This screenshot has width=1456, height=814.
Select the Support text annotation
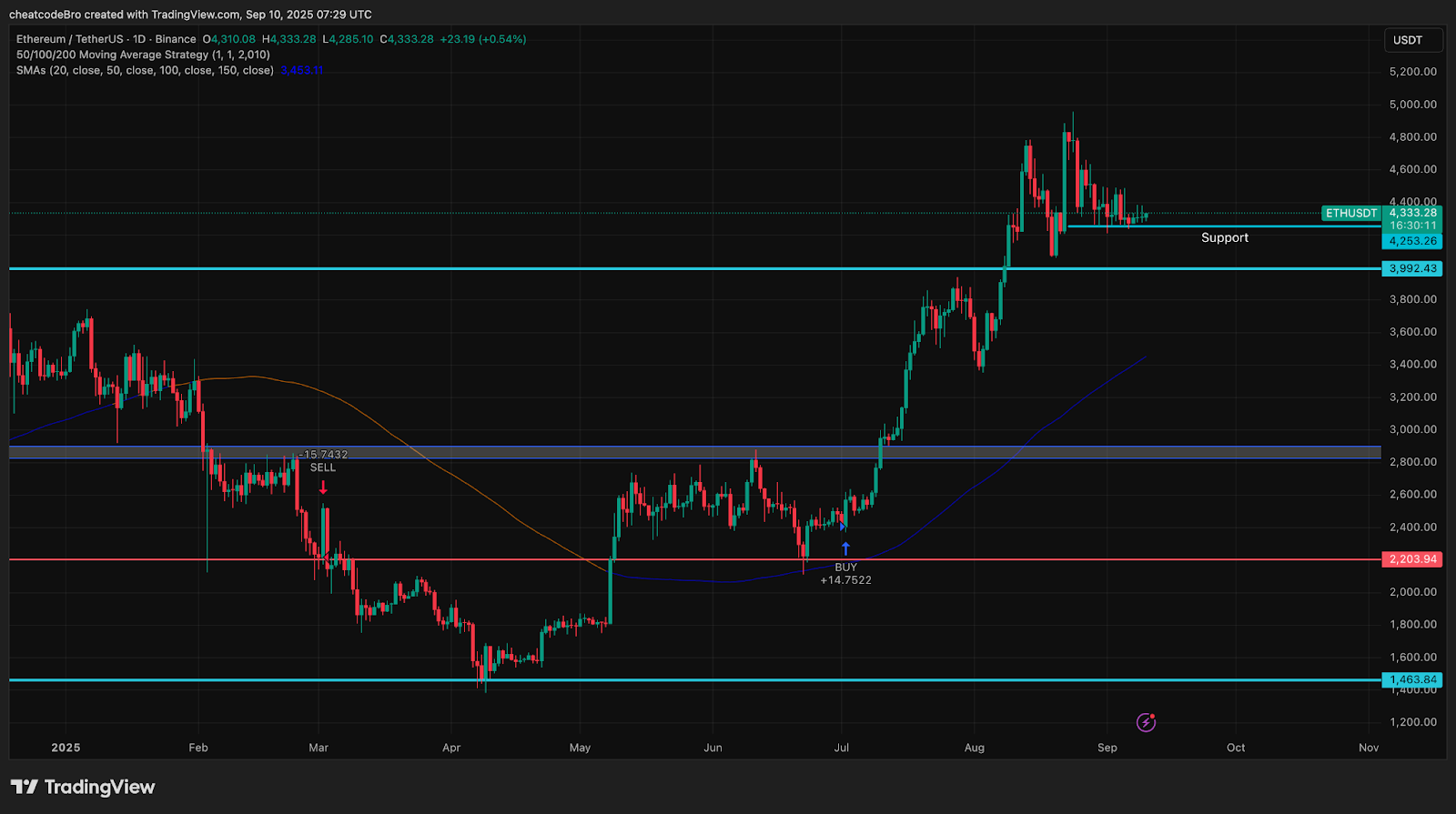[1224, 237]
